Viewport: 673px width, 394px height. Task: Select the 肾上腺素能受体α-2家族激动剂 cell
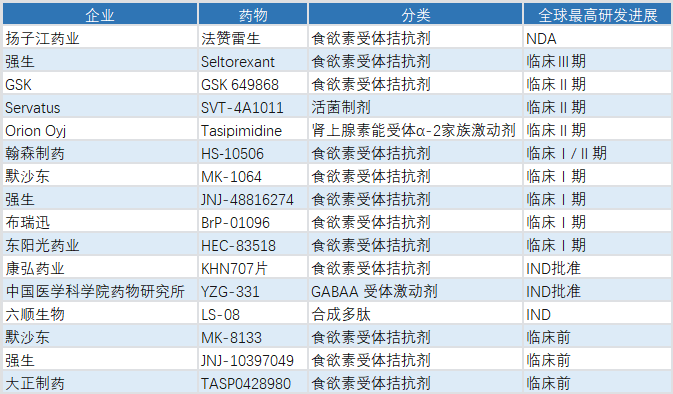pos(415,130)
